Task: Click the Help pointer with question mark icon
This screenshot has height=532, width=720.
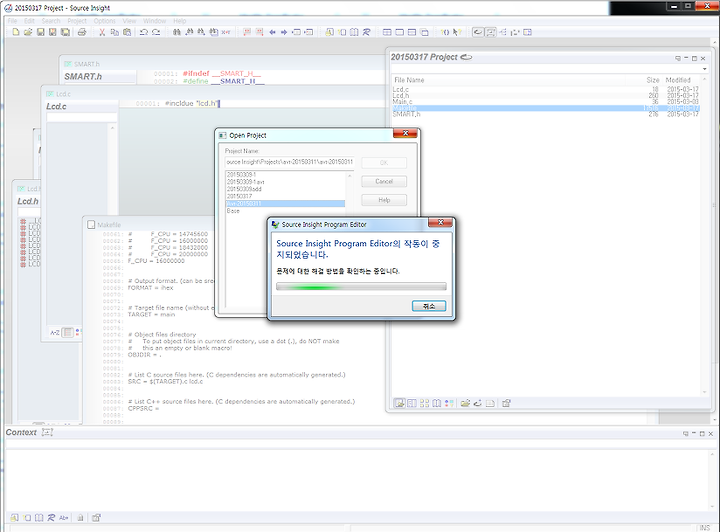Action: coord(456,32)
